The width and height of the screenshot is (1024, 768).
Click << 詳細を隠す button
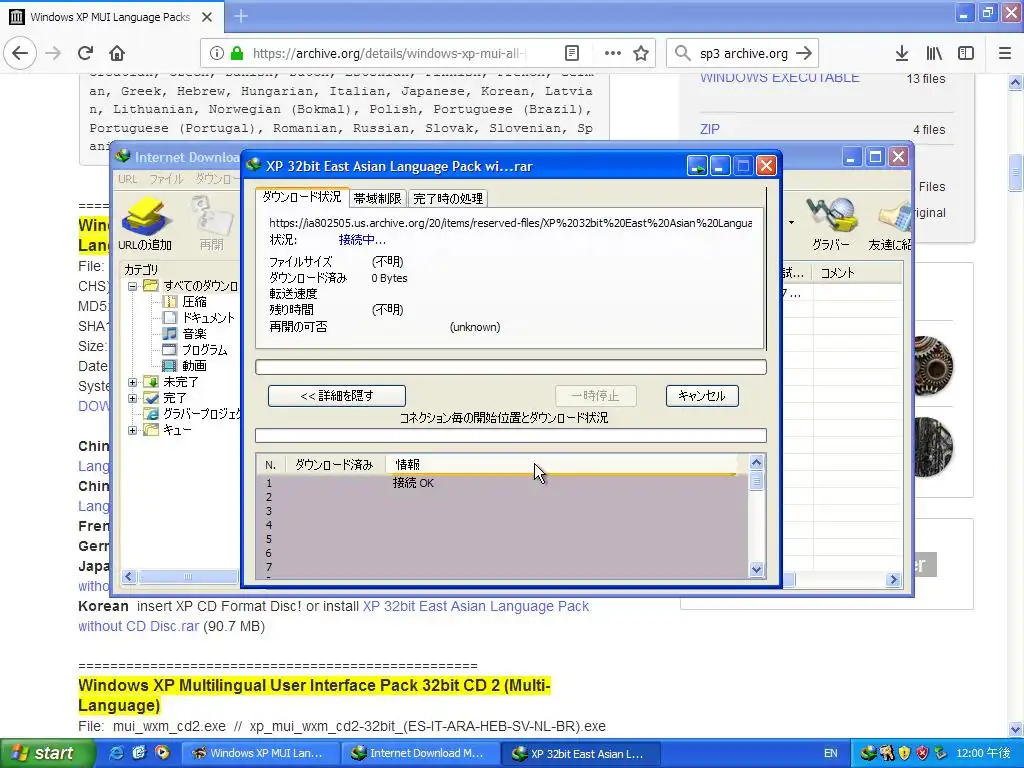click(337, 396)
